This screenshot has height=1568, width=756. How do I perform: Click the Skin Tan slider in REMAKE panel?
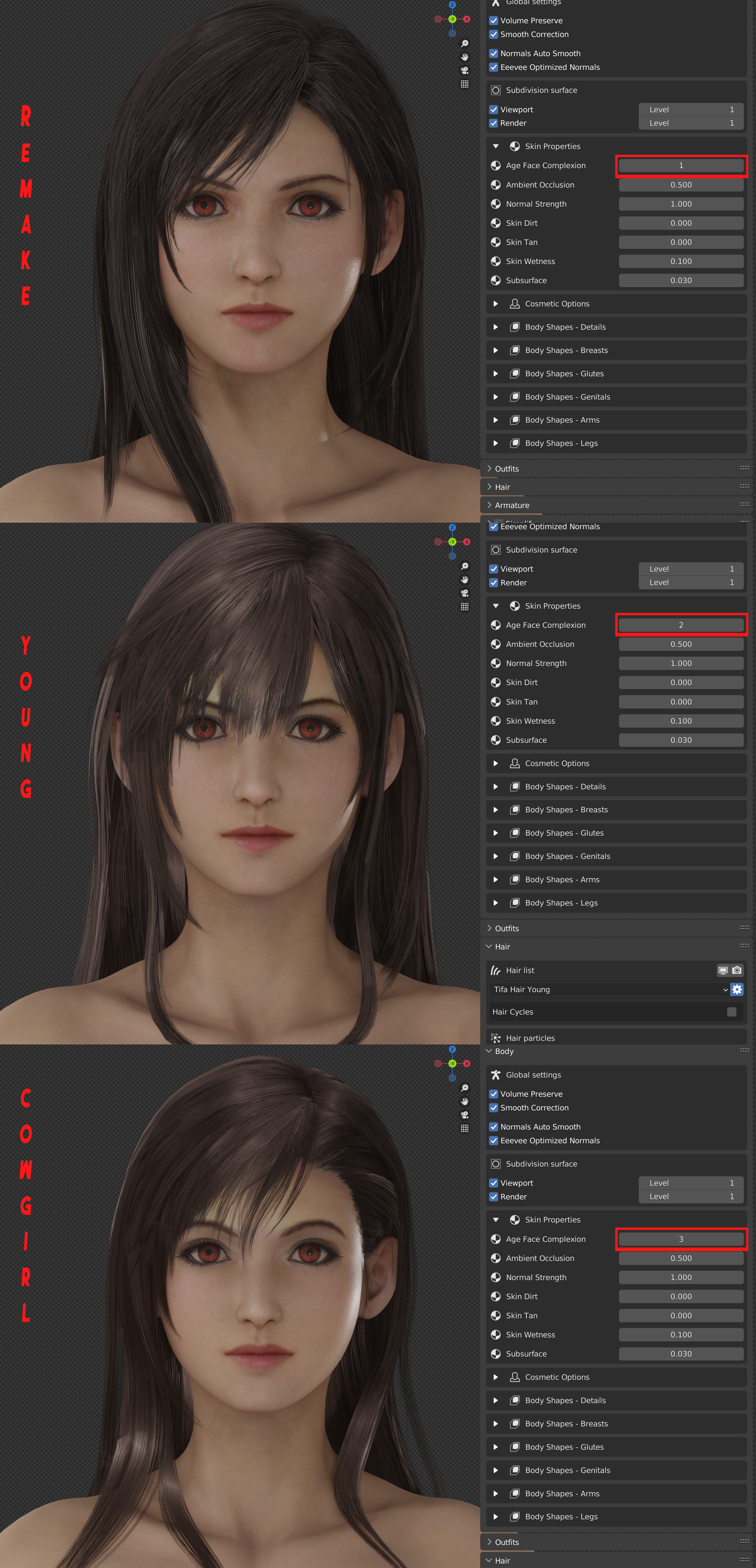[x=681, y=242]
